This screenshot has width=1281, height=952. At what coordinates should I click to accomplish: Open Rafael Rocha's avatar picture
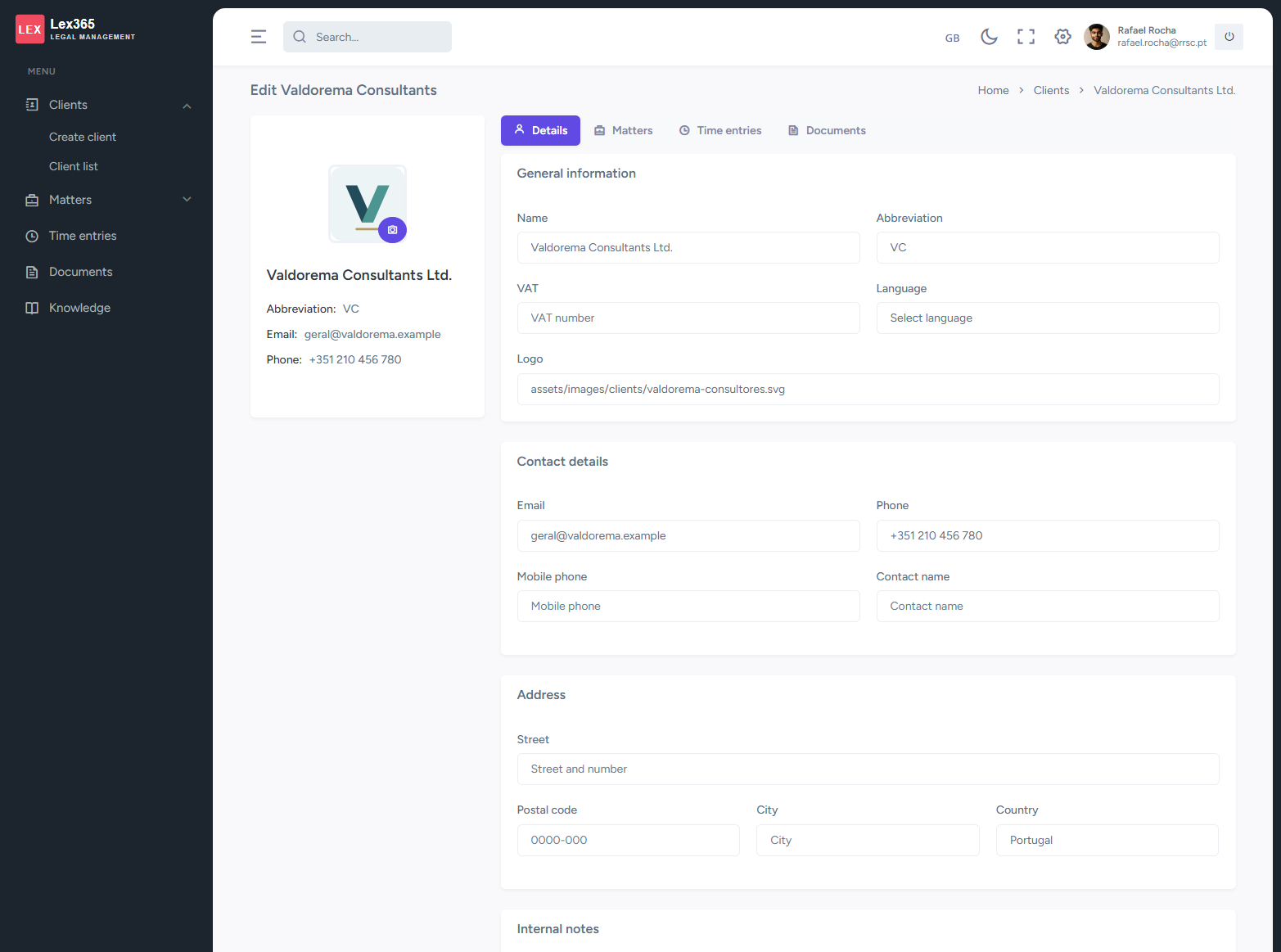(1097, 37)
